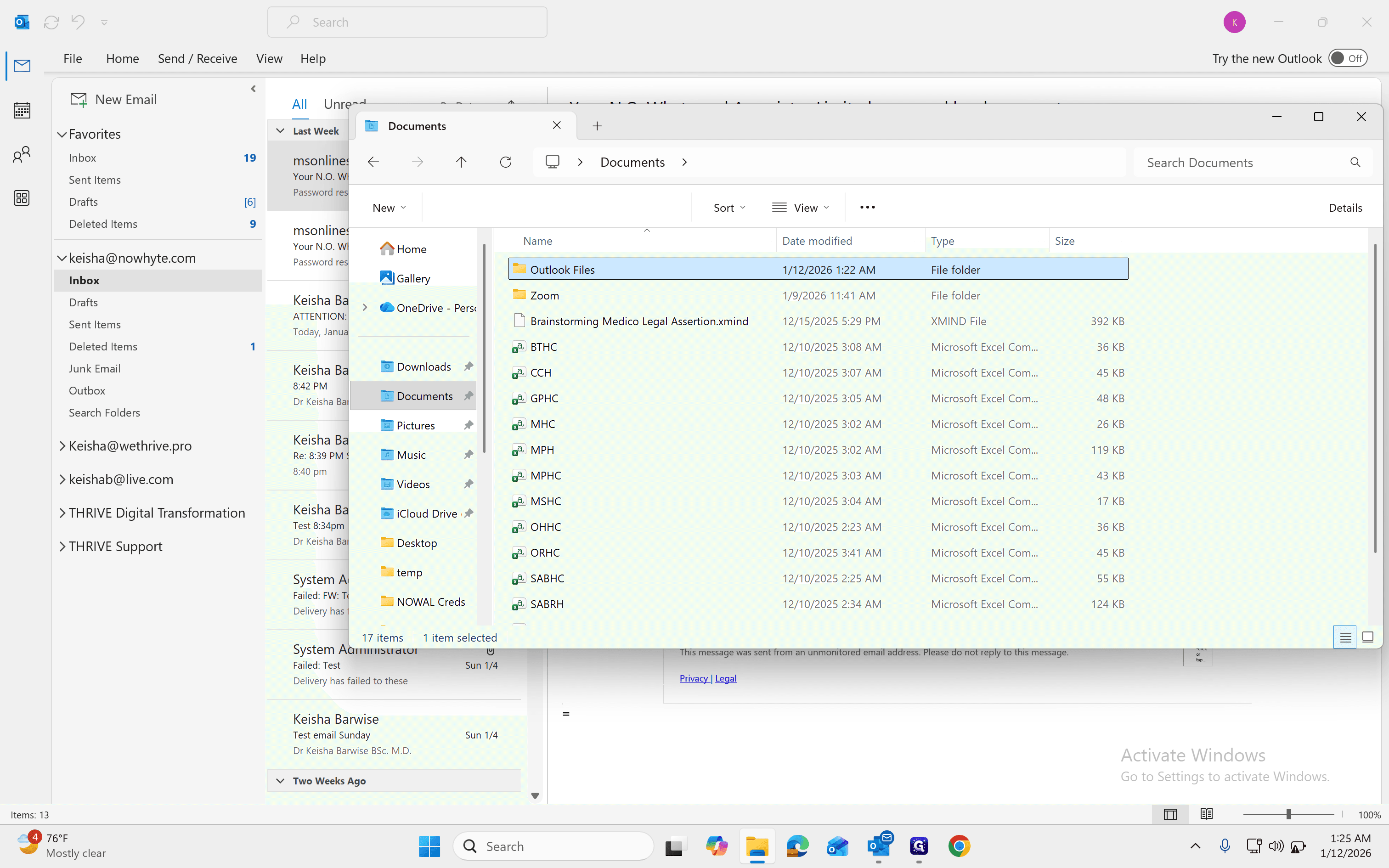The width and height of the screenshot is (1389, 868).
Task: Expand Keisha@wethrive.pro account
Action: [62, 446]
